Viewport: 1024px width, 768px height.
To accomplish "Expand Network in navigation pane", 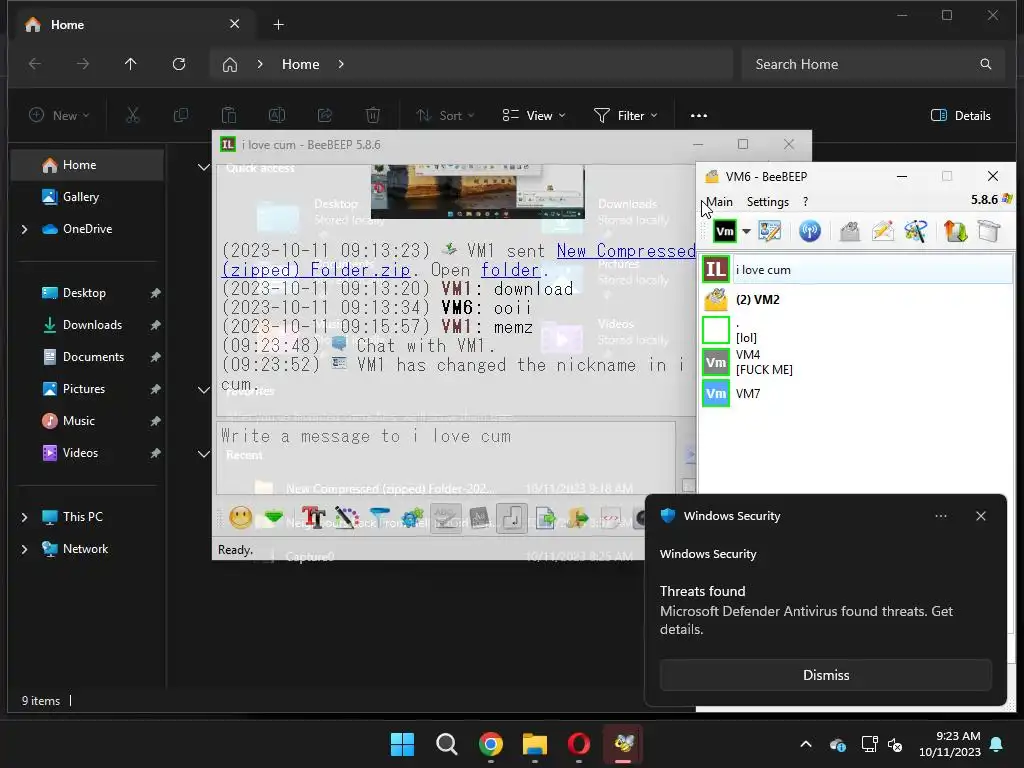I will pyautogui.click(x=24, y=549).
